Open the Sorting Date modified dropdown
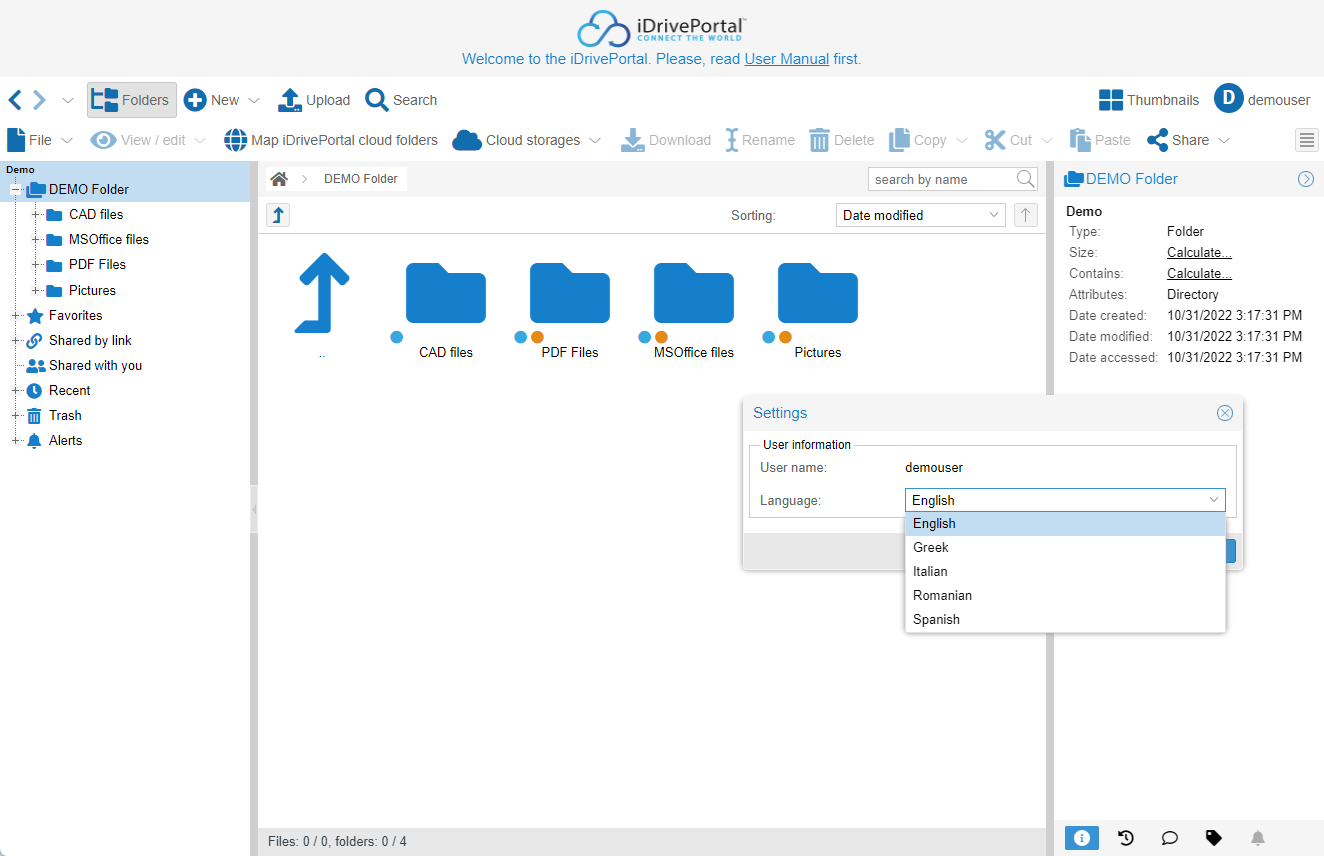 tap(920, 215)
